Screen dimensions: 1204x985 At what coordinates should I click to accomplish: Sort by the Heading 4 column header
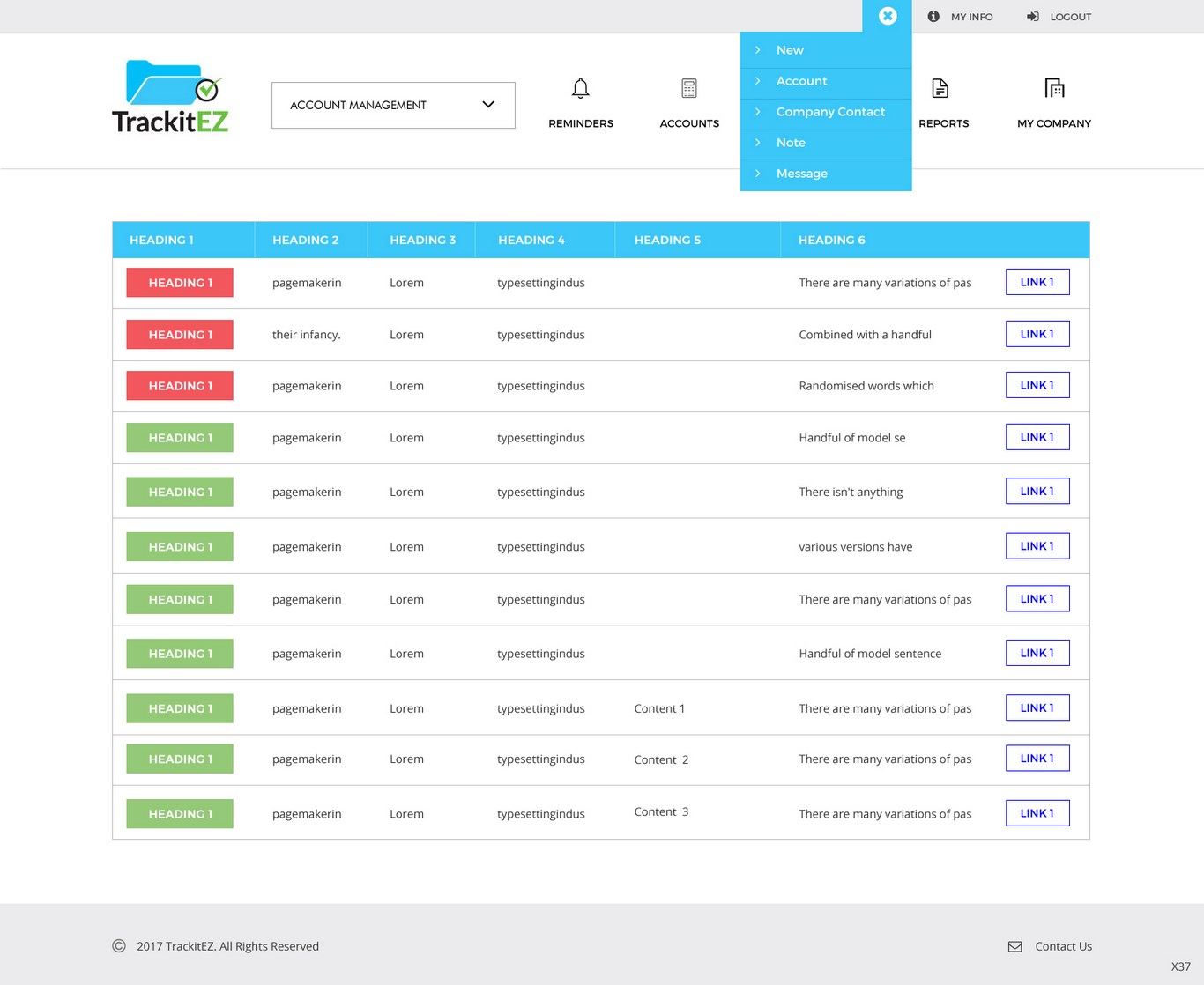(531, 240)
